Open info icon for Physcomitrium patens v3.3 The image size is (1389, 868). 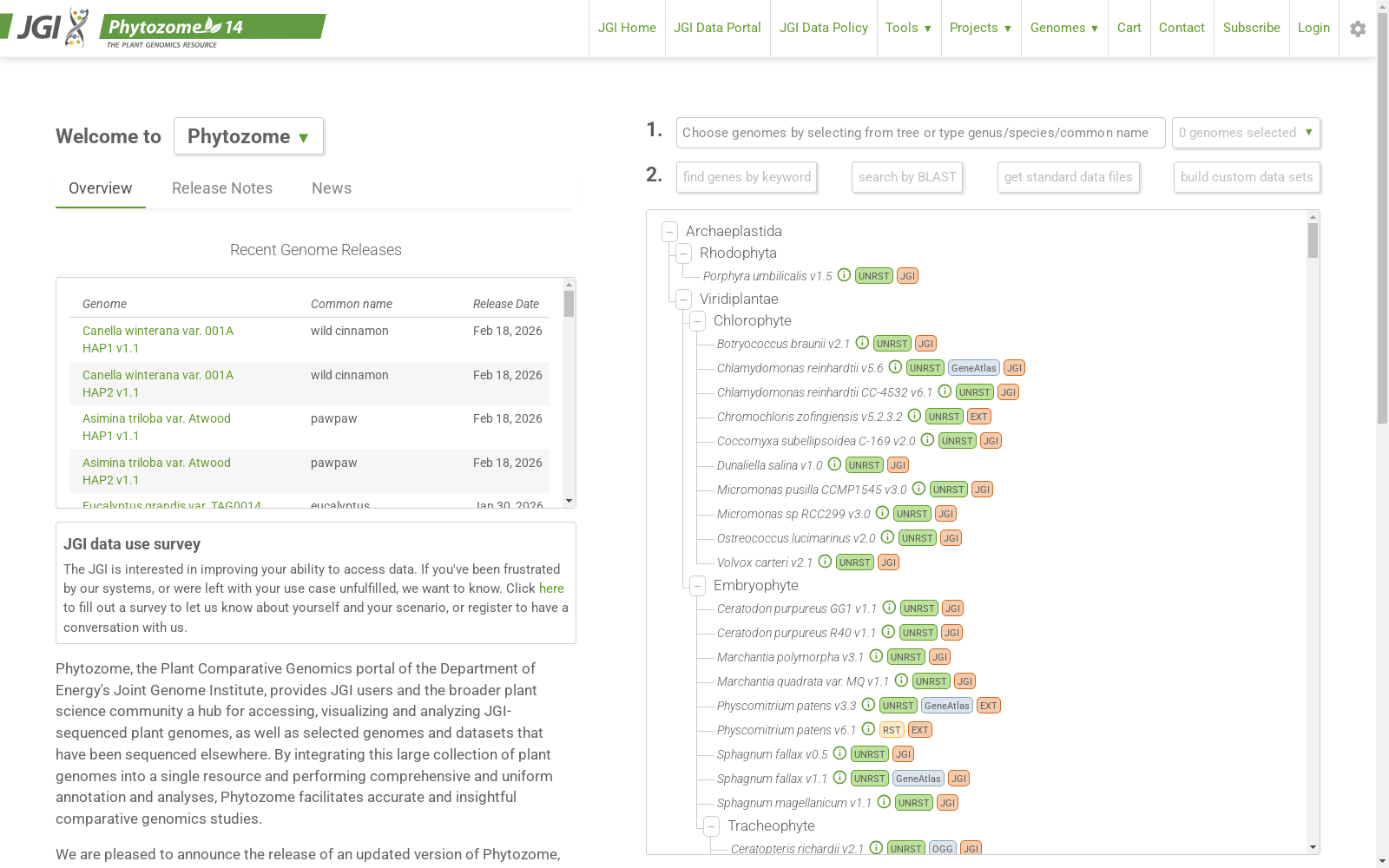coord(868,705)
